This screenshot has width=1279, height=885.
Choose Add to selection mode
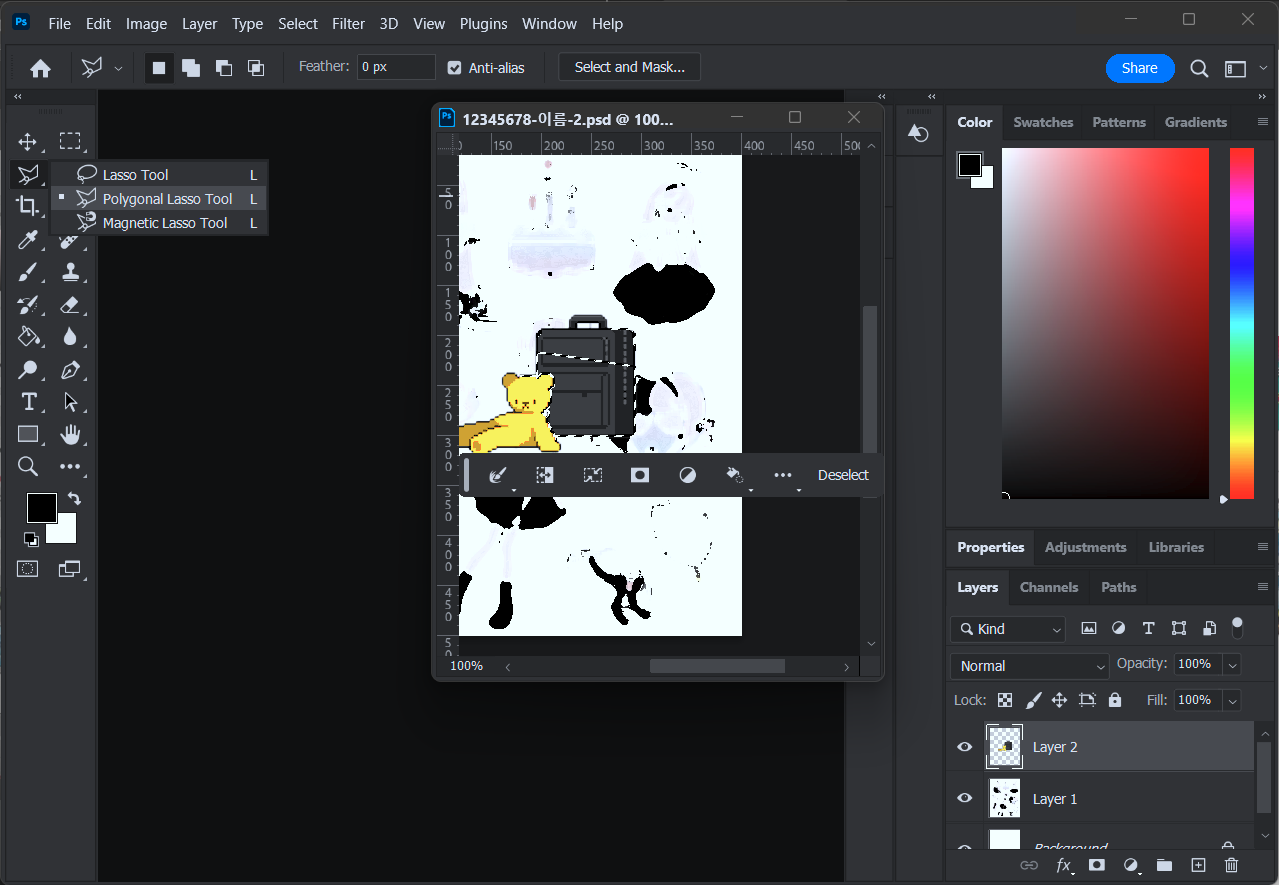pyautogui.click(x=190, y=68)
